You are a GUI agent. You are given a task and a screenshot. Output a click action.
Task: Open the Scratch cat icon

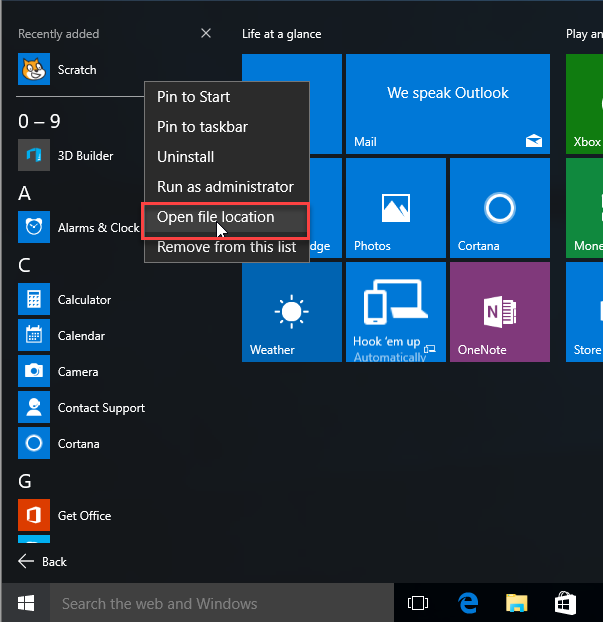click(x=34, y=69)
